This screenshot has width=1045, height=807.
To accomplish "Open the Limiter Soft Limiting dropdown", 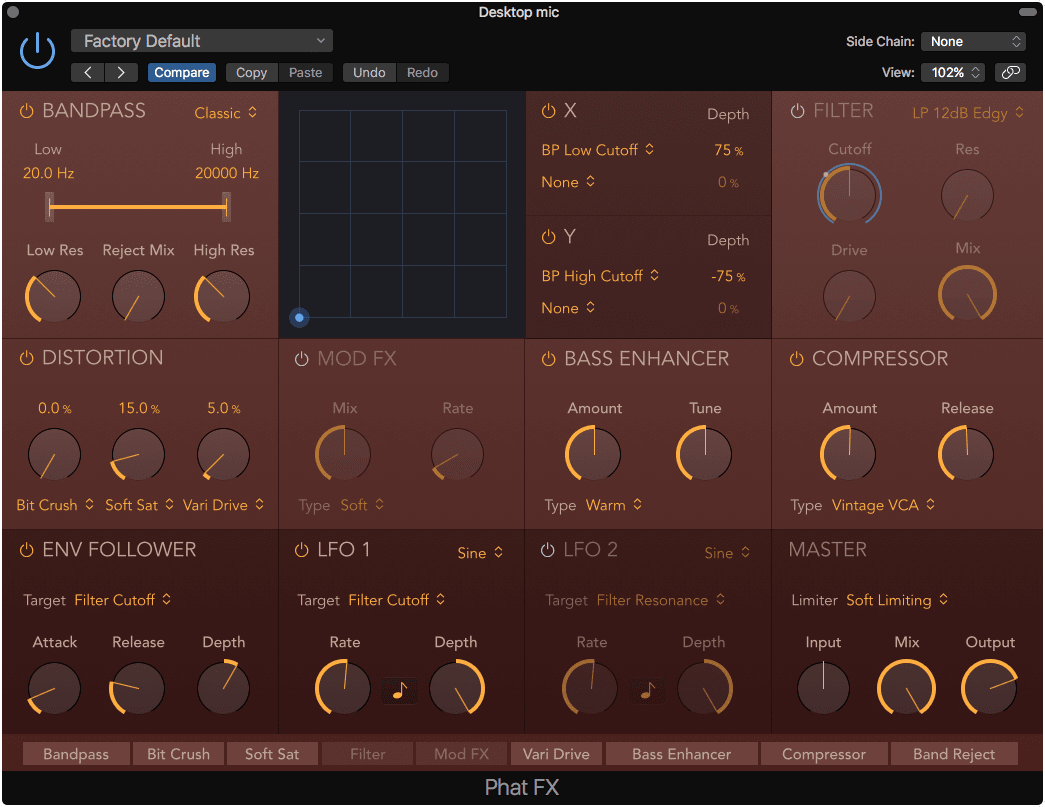I will [x=897, y=600].
